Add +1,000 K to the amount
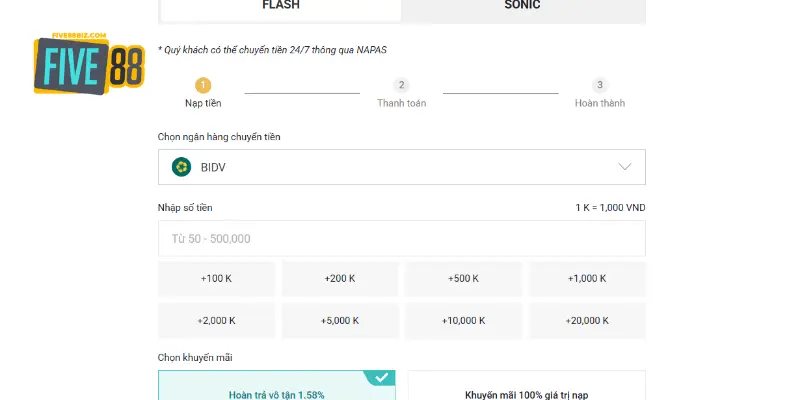The image size is (800, 400). pos(587,279)
